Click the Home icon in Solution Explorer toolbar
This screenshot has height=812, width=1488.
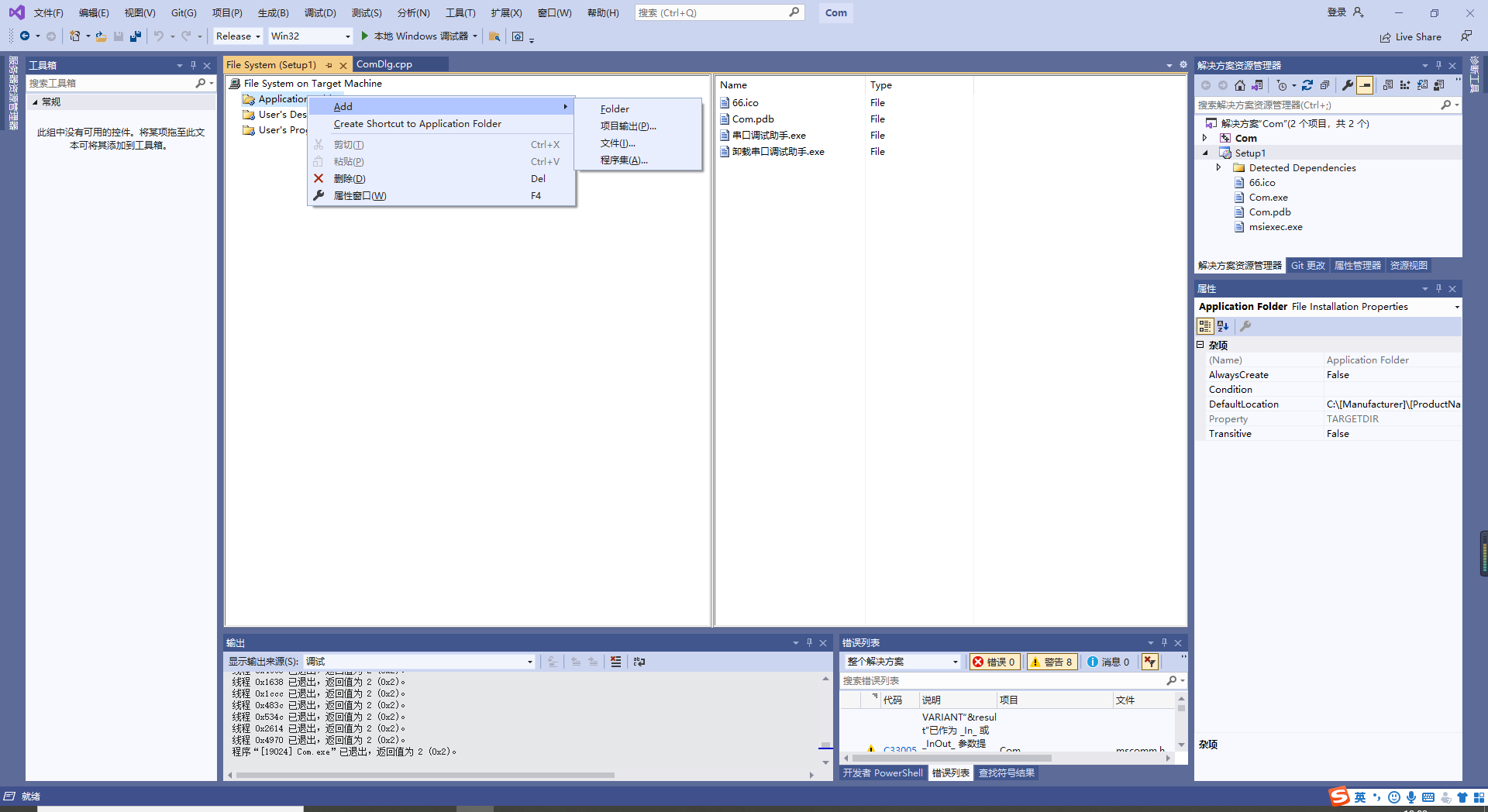click(1239, 85)
